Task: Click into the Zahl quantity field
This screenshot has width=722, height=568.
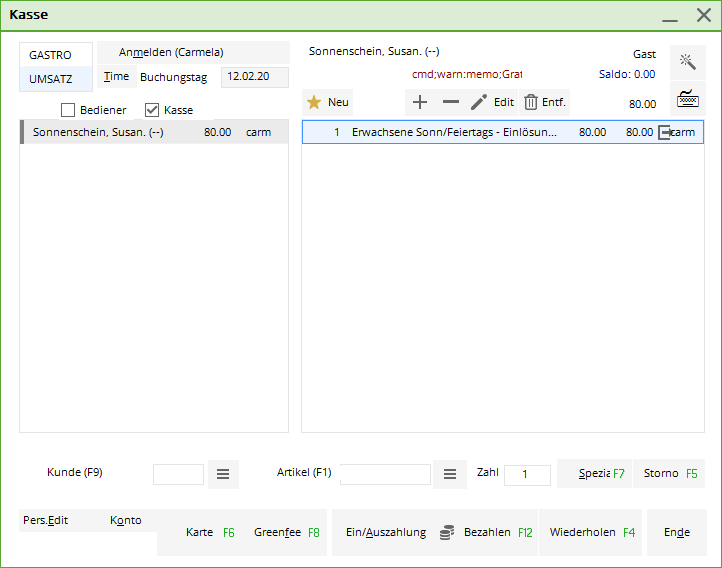Action: pyautogui.click(x=527, y=475)
